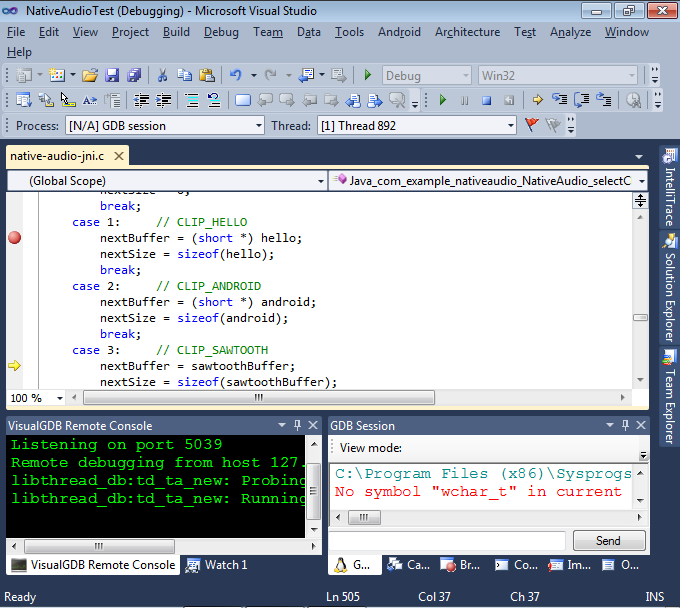The image size is (680, 608).
Task: Open the GDB Session window options arrow
Action: [x=610, y=425]
